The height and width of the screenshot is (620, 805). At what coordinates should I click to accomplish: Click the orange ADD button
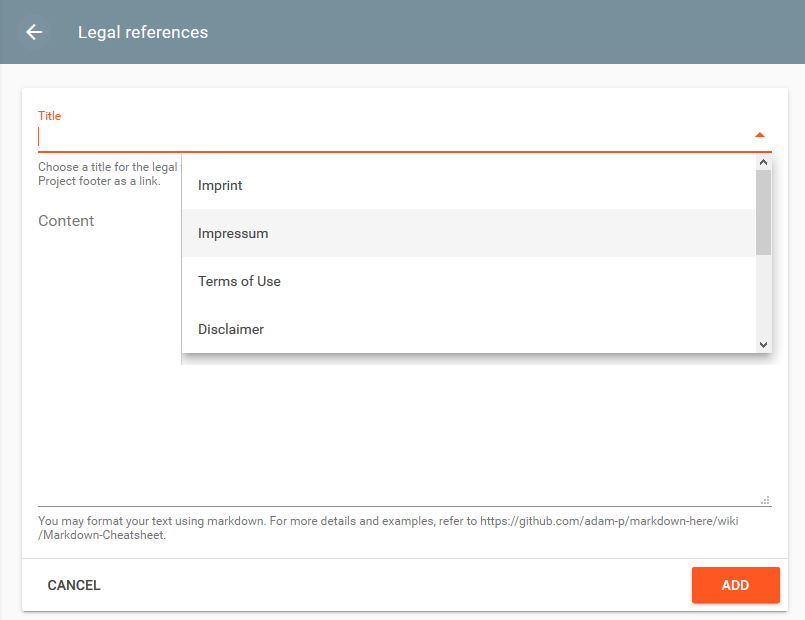point(735,585)
